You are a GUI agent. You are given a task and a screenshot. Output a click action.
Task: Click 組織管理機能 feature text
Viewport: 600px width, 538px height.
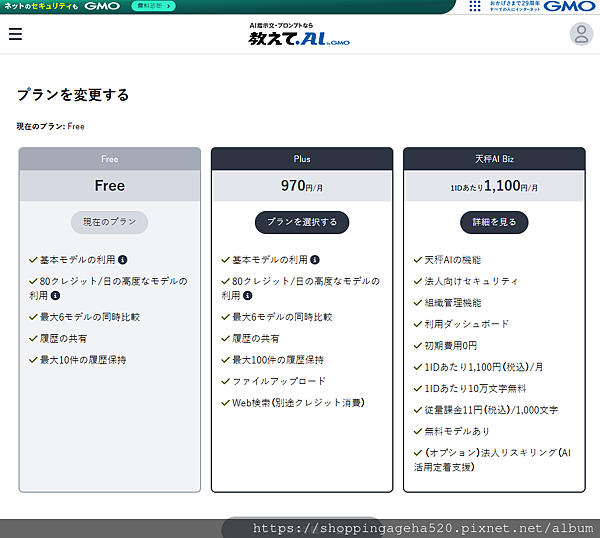453,303
